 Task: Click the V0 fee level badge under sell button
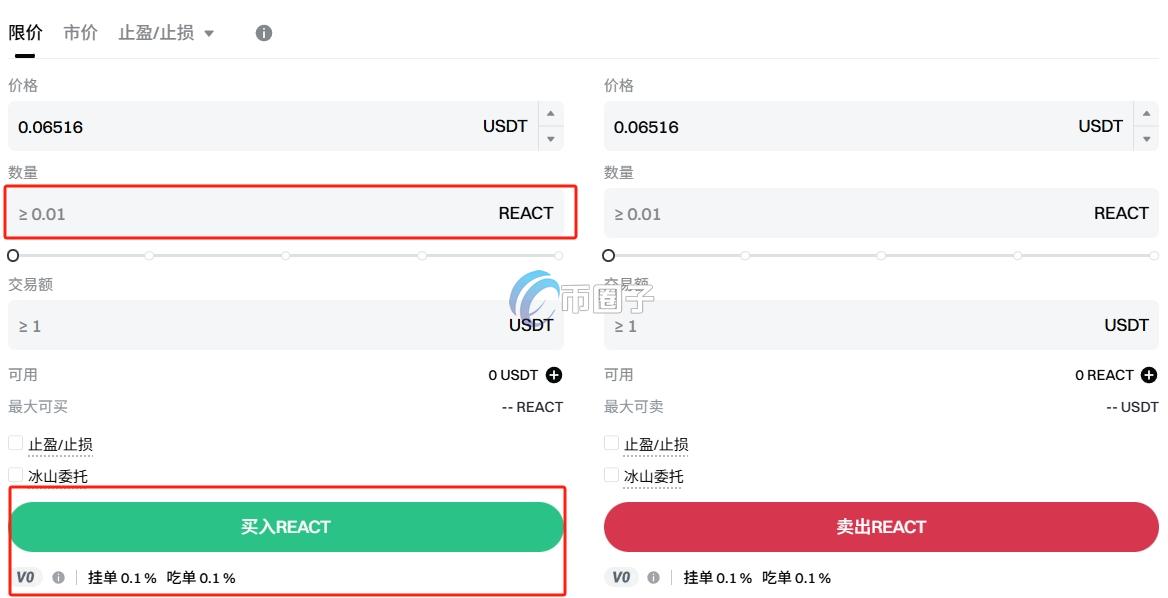pyautogui.click(x=620, y=577)
